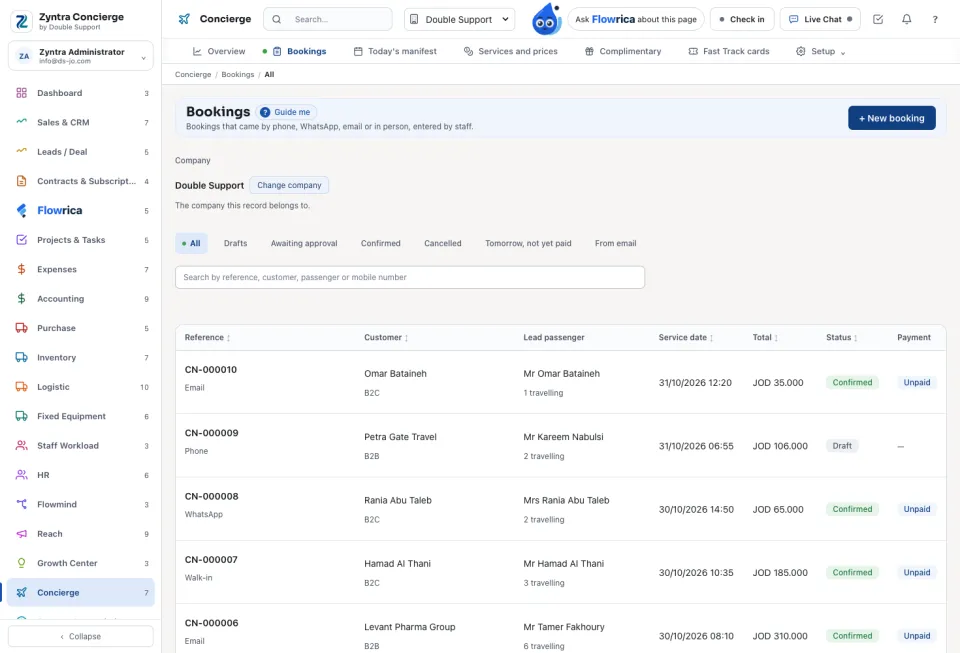Viewport: 960px width, 653px height.
Task: Focus the booking reference search box
Action: (x=410, y=277)
